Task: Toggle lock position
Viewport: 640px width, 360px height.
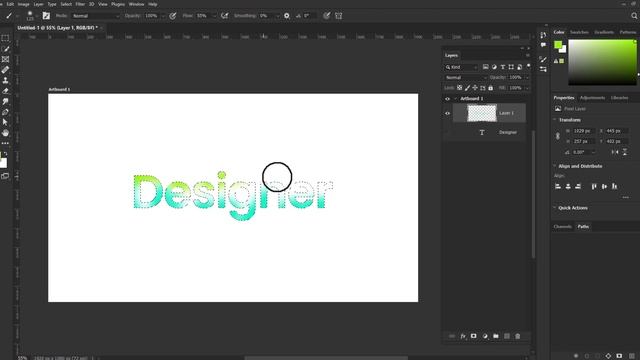Action: pyautogui.click(x=475, y=88)
